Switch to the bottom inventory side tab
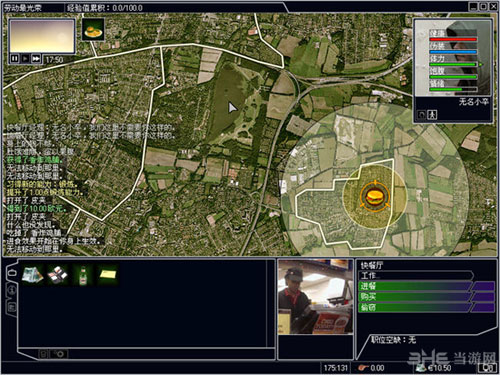Viewport: 500px width, 375px height. click(12, 307)
